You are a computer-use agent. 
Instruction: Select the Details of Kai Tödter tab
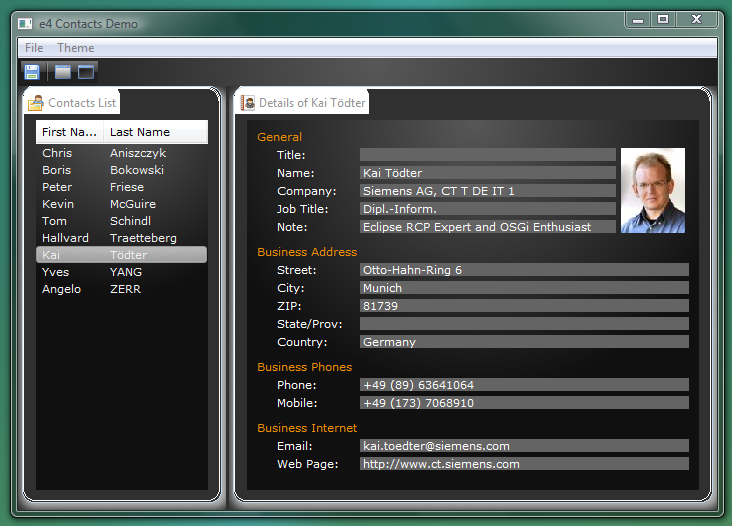311,103
